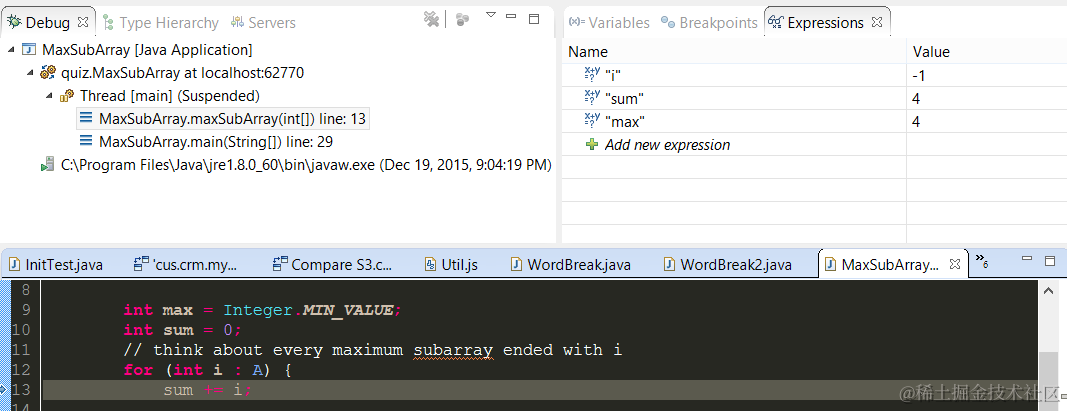The image size is (1067, 411).
Task: Click the javaw.exe process icon
Action: (x=47, y=165)
